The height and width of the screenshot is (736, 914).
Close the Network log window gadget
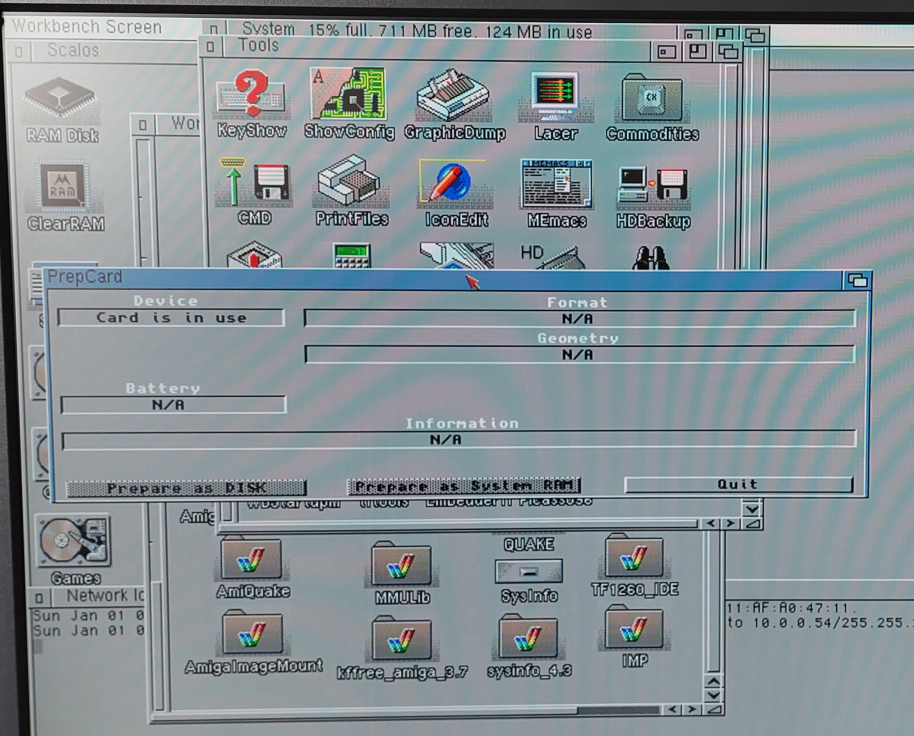tap(39, 597)
